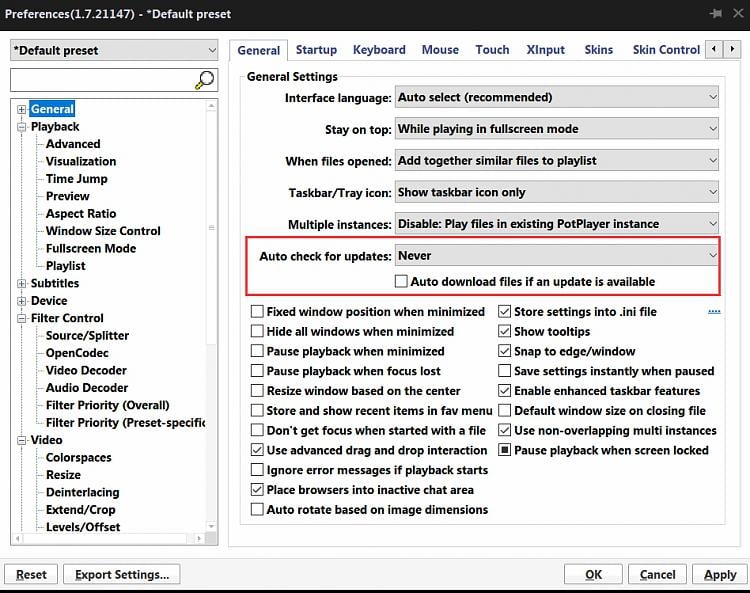Open Interface language dropdown
The height and width of the screenshot is (593, 750).
click(557, 97)
